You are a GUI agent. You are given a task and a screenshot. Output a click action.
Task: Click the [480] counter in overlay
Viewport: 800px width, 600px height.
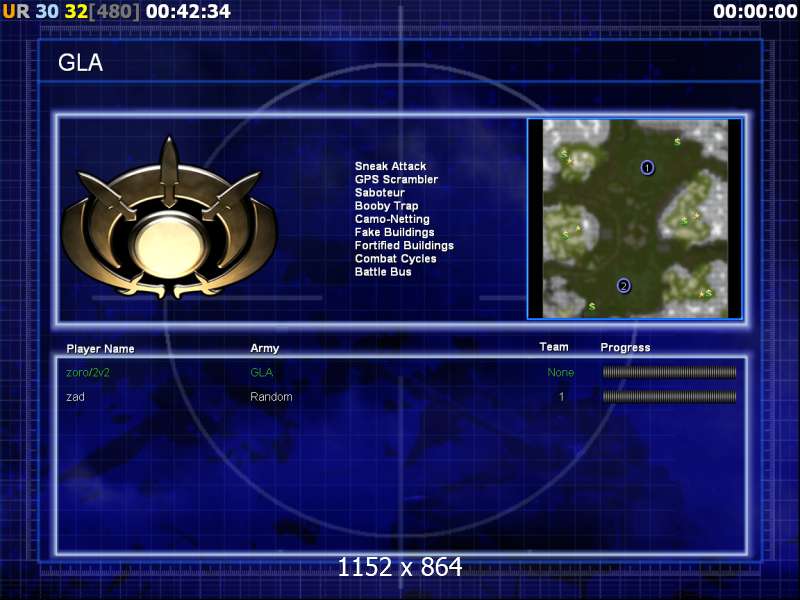coord(114,11)
